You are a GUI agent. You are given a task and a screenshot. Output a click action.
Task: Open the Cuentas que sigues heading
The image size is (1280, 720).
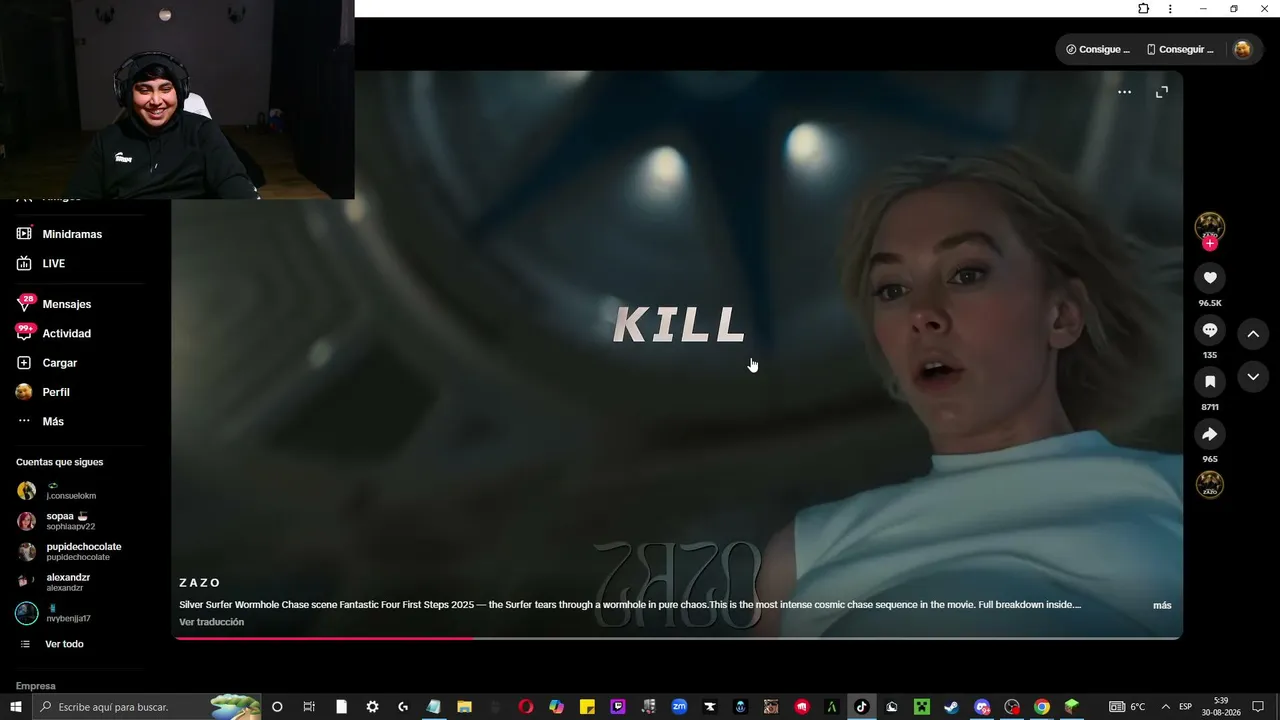(60, 462)
